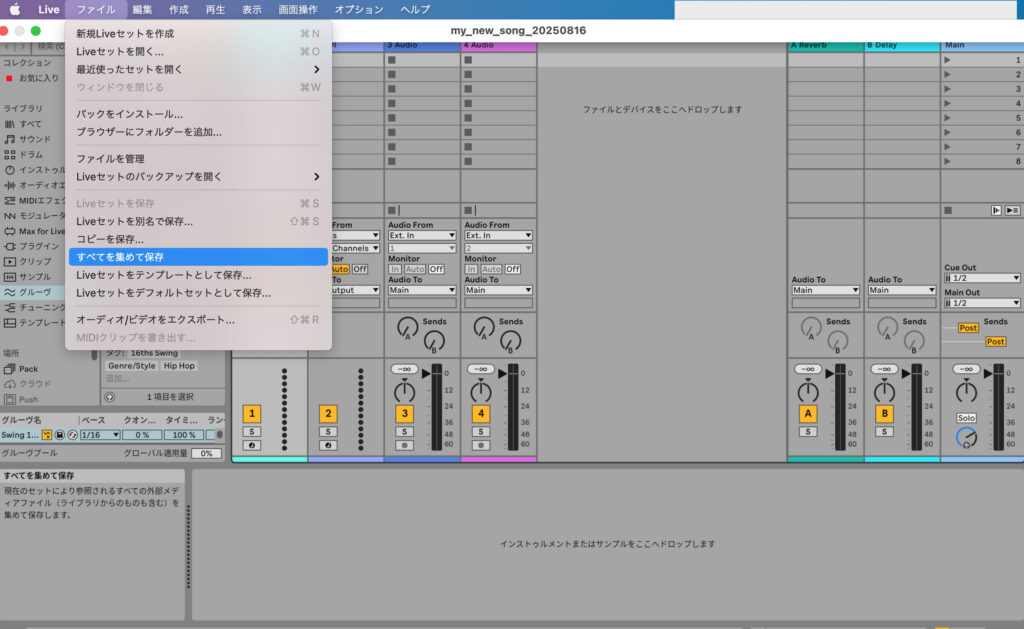Toggle return B activator button
Screen dimensions: 1024x629
(884, 413)
